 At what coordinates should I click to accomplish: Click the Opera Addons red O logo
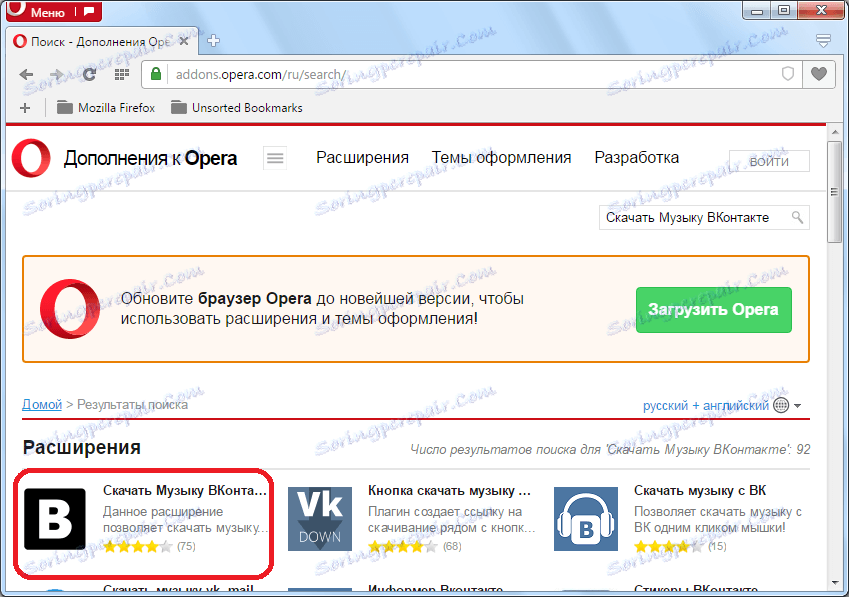(x=30, y=158)
